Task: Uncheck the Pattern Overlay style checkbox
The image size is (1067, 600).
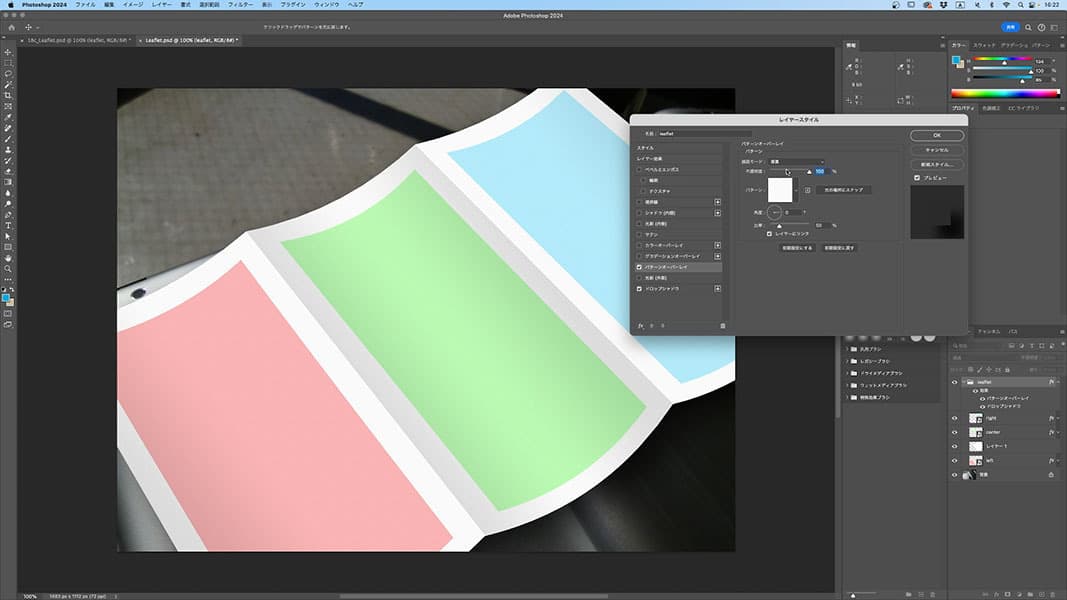Action: pyautogui.click(x=640, y=267)
